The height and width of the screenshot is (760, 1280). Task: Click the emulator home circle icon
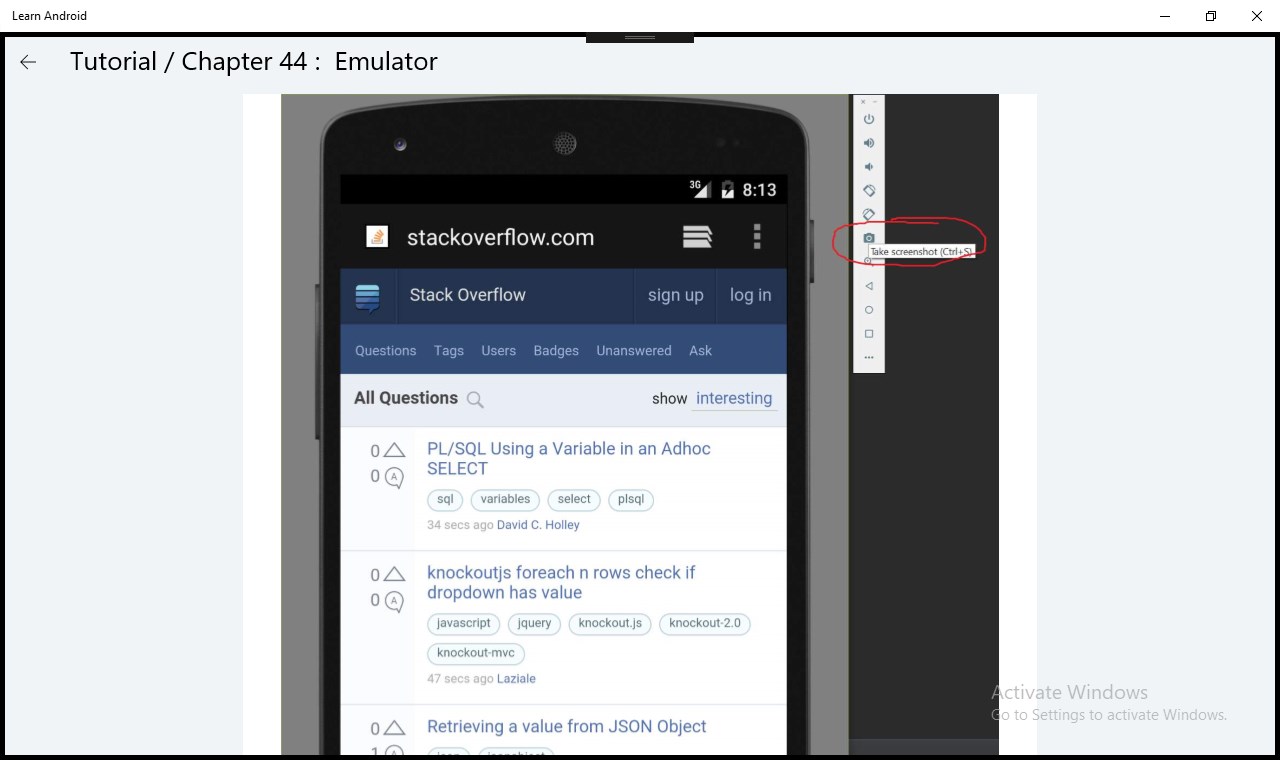tap(869, 310)
